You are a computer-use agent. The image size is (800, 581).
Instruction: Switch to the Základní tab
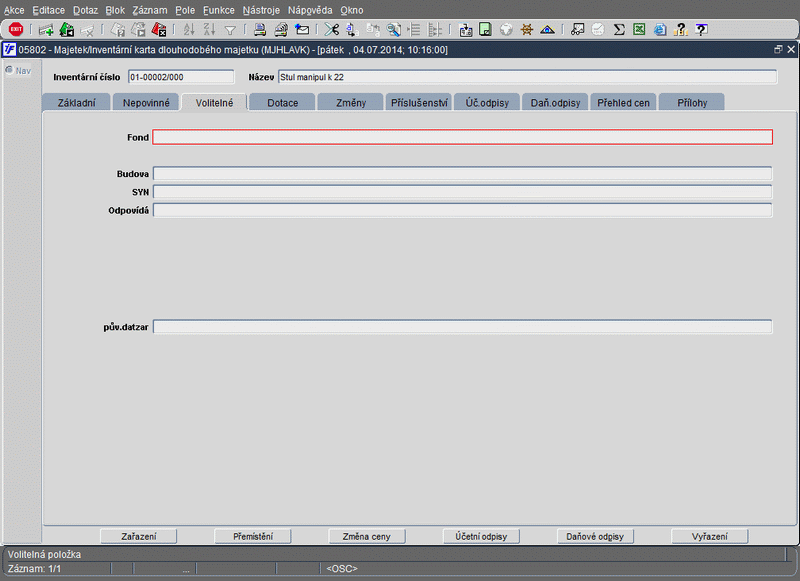(76, 103)
